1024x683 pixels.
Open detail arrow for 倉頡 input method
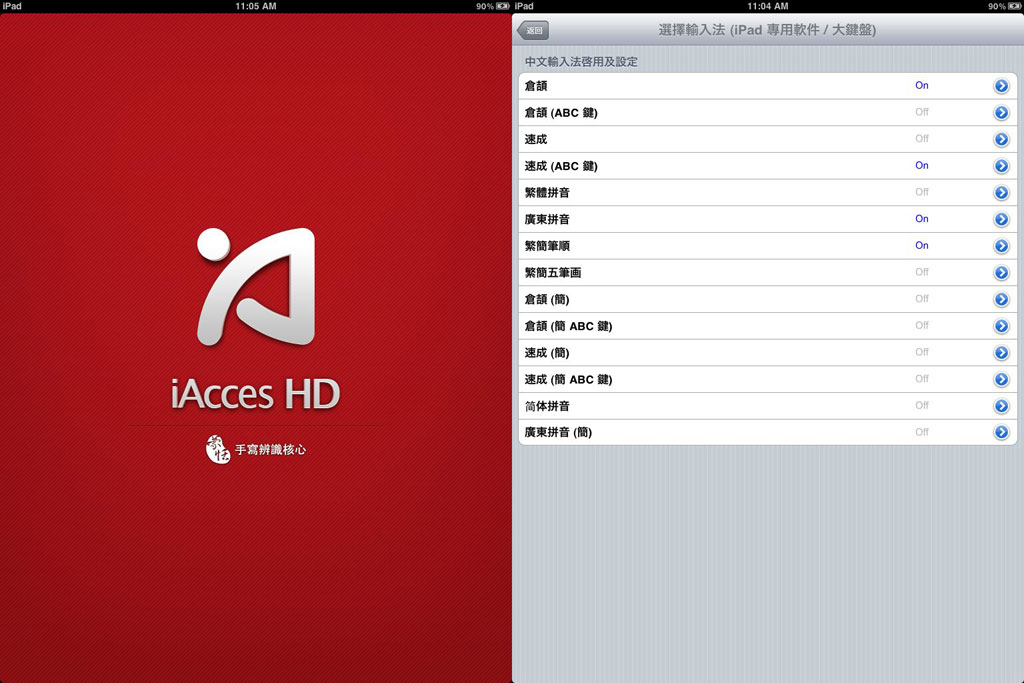point(1001,86)
